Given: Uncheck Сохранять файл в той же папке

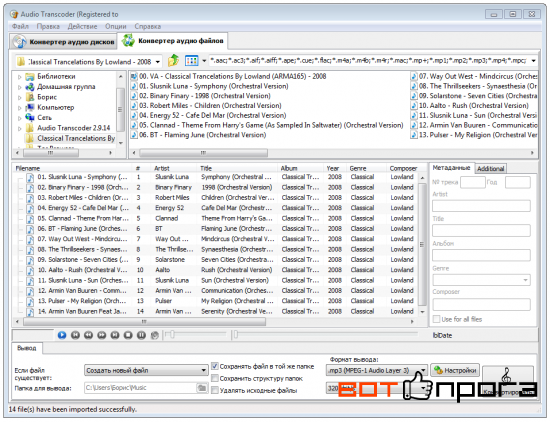Looking at the screenshot, I should click(215, 367).
